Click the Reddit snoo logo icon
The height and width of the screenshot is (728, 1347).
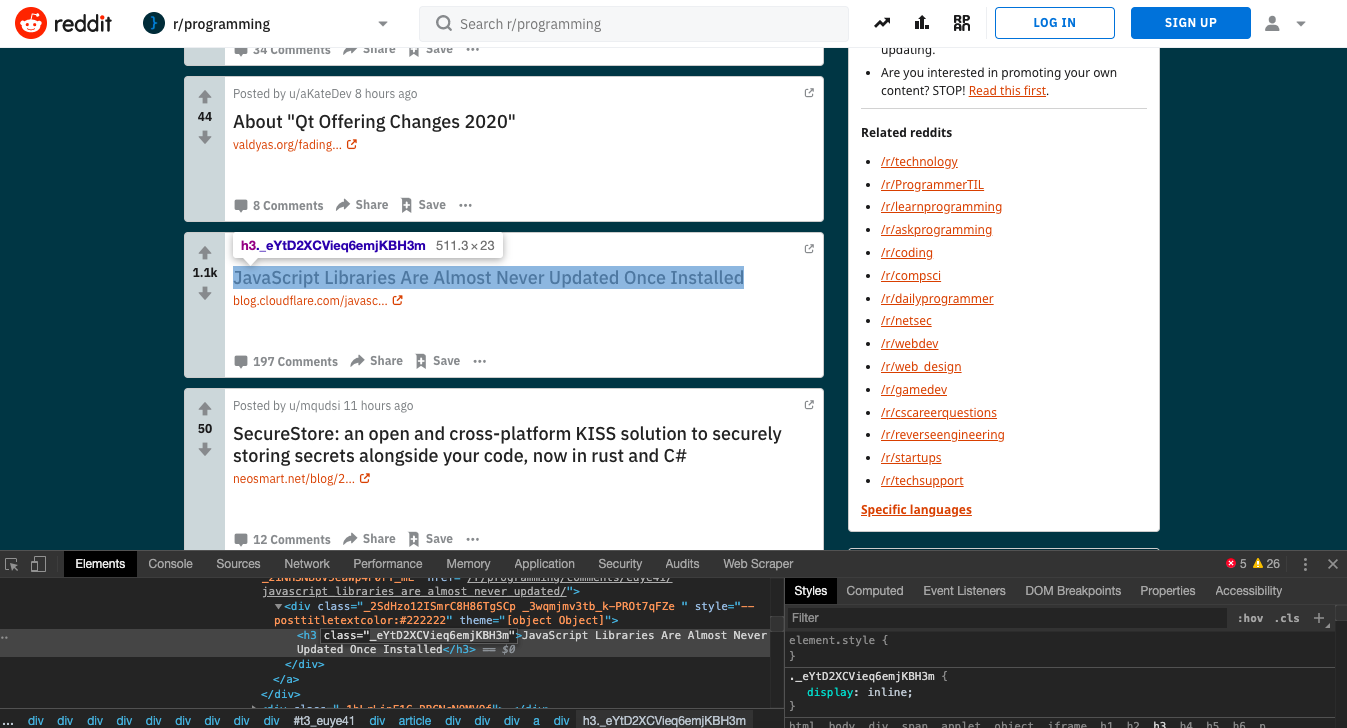27,22
